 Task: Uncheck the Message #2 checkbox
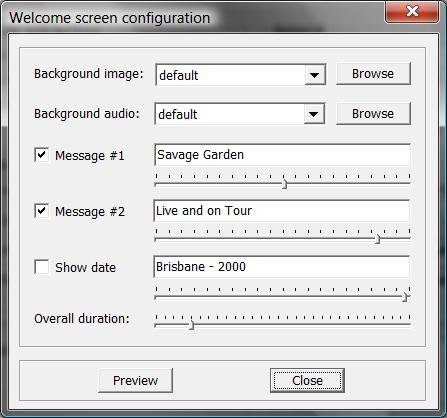42,211
